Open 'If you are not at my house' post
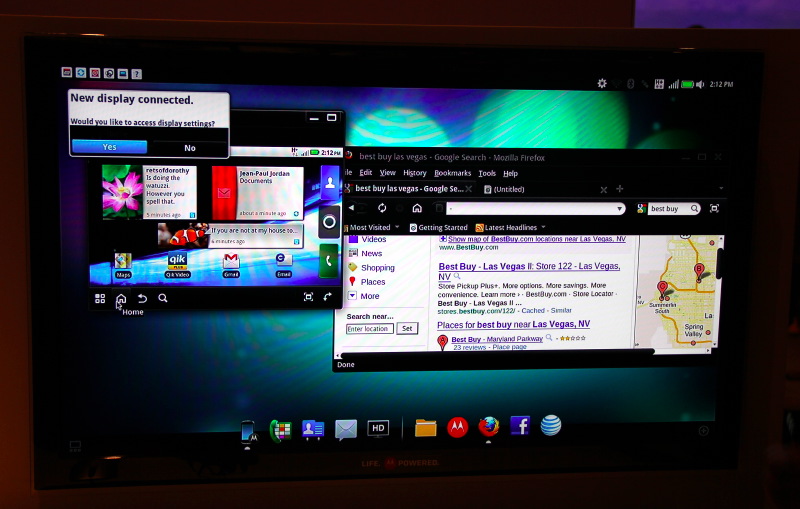Viewport: 800px width, 509px height. coord(231,236)
